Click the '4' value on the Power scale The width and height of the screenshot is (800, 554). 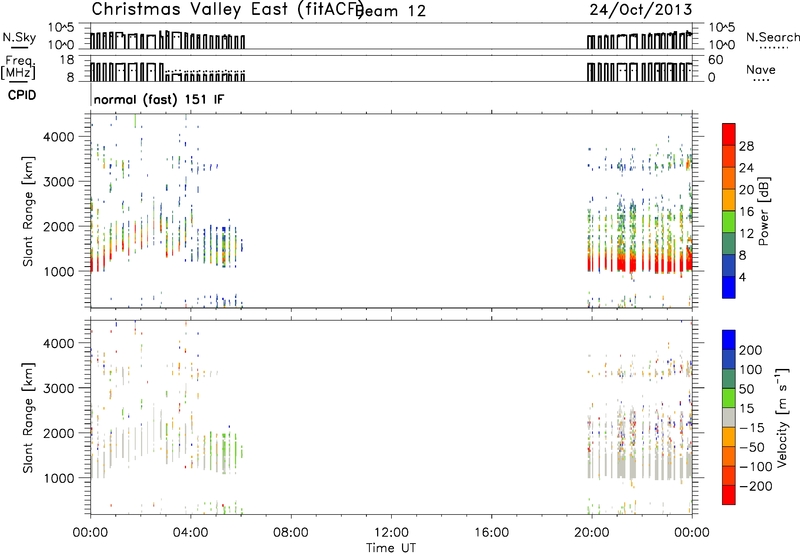tap(742, 277)
